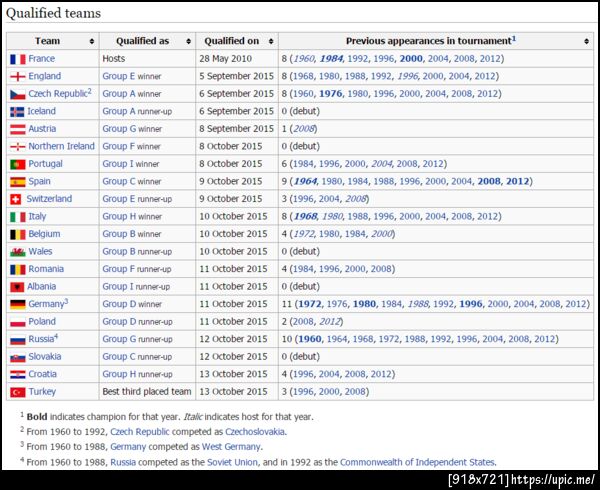Open West Germany link in footnote 3
Screen dimensions: 600x490
[231, 447]
